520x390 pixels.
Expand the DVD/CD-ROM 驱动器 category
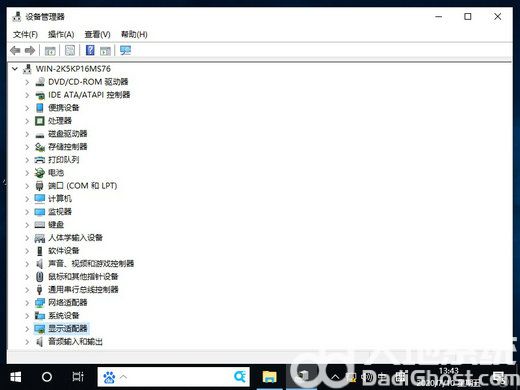[x=27, y=82]
